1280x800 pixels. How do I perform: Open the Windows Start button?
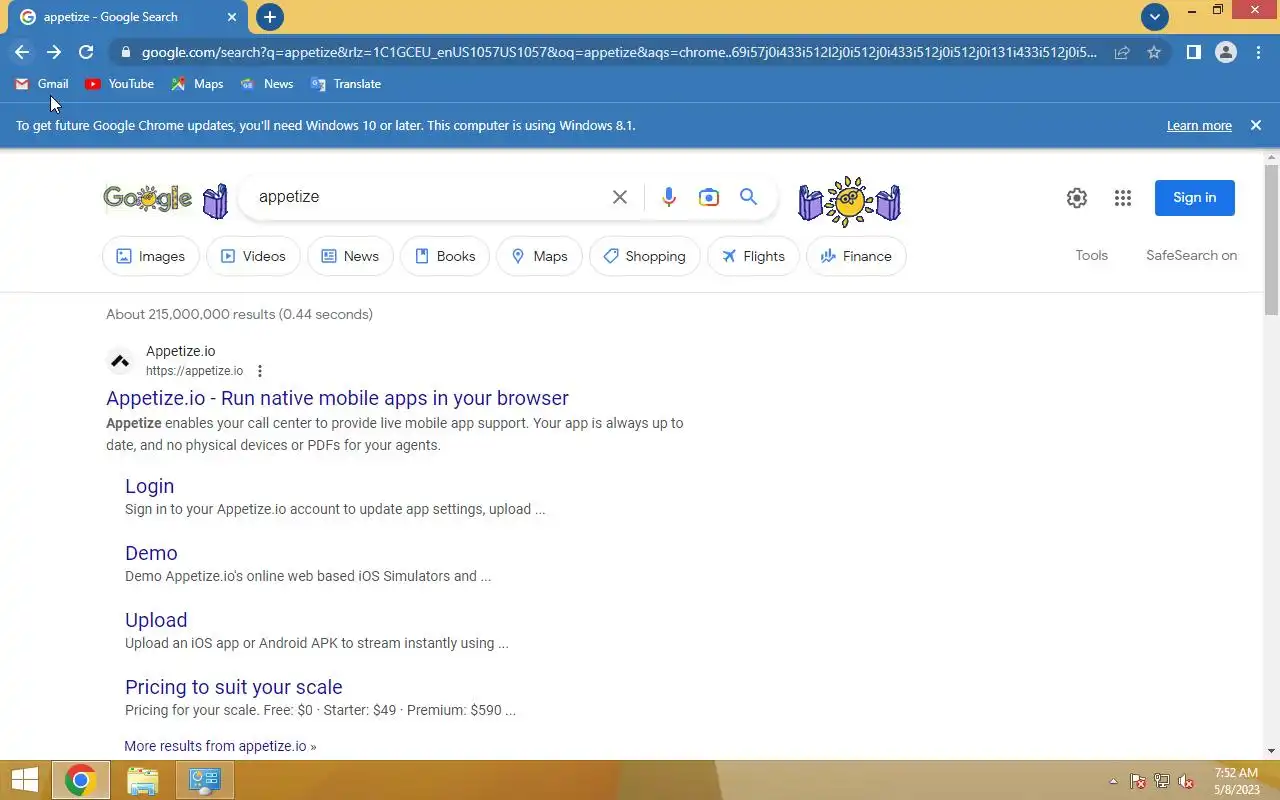pos(24,780)
